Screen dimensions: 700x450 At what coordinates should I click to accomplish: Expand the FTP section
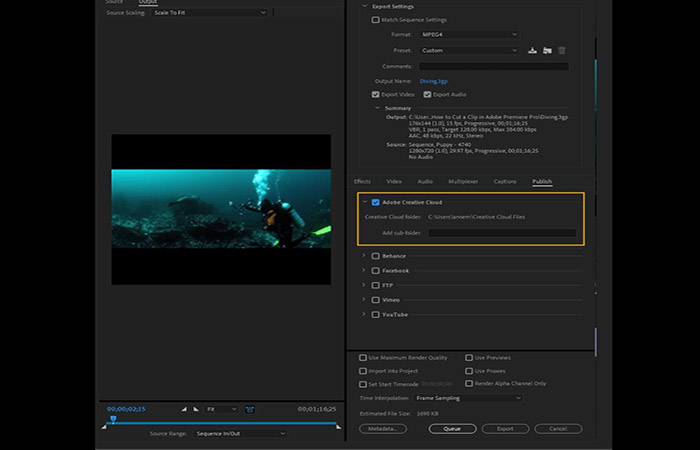point(363,285)
